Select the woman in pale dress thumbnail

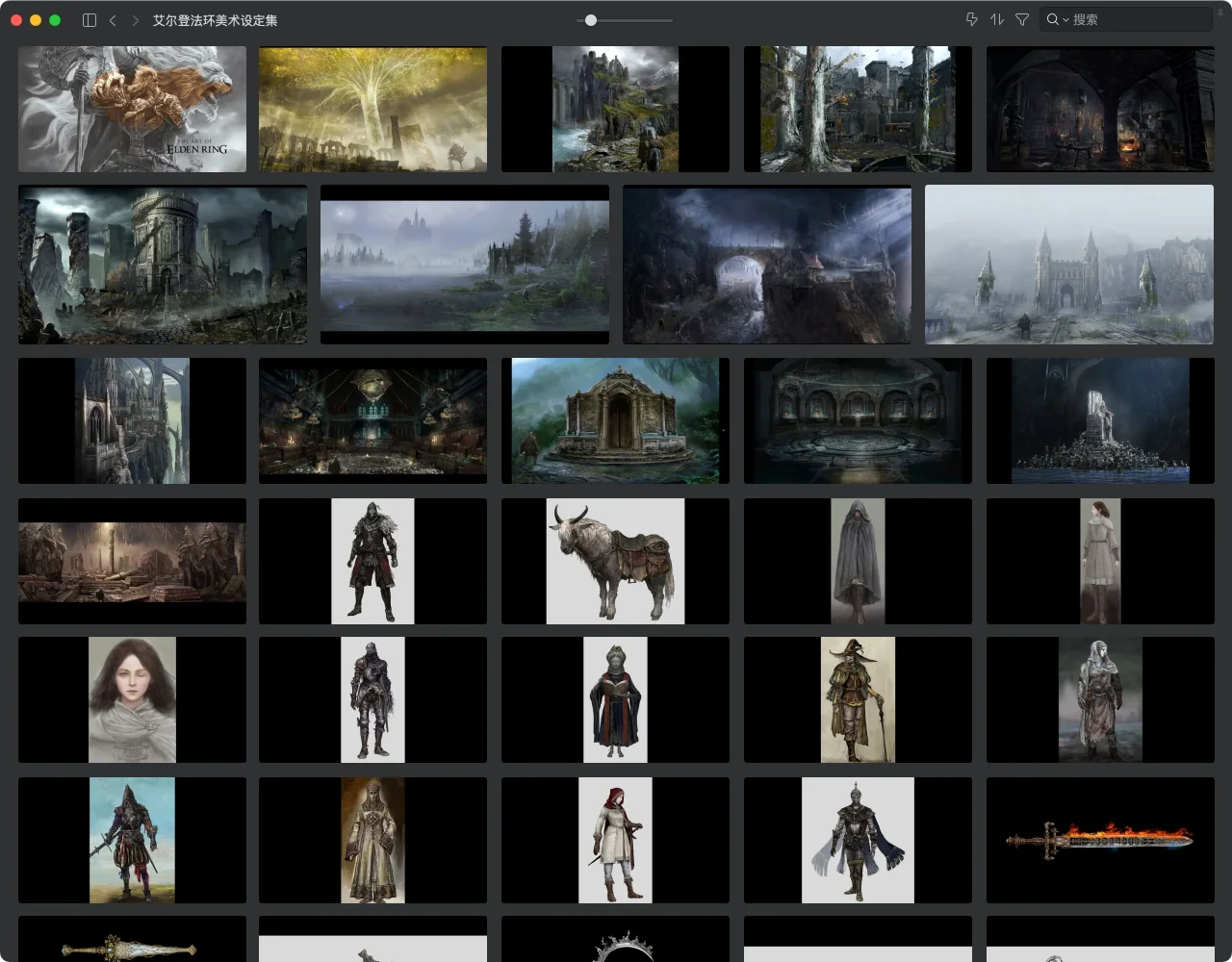point(1100,562)
